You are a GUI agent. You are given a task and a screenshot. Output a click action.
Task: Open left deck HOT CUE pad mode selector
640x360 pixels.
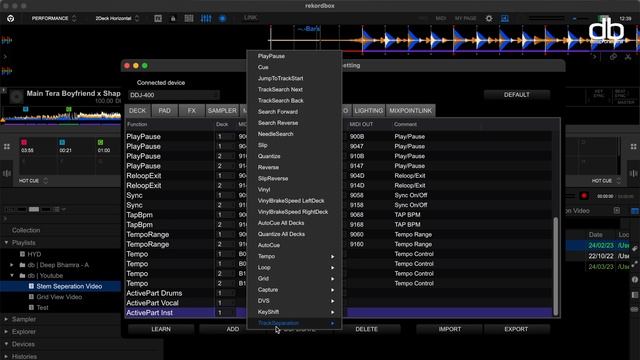tap(33, 180)
